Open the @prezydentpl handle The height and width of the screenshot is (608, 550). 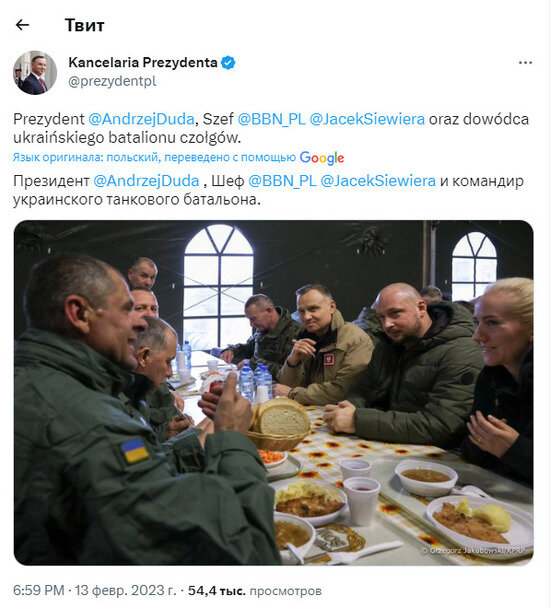[112, 81]
